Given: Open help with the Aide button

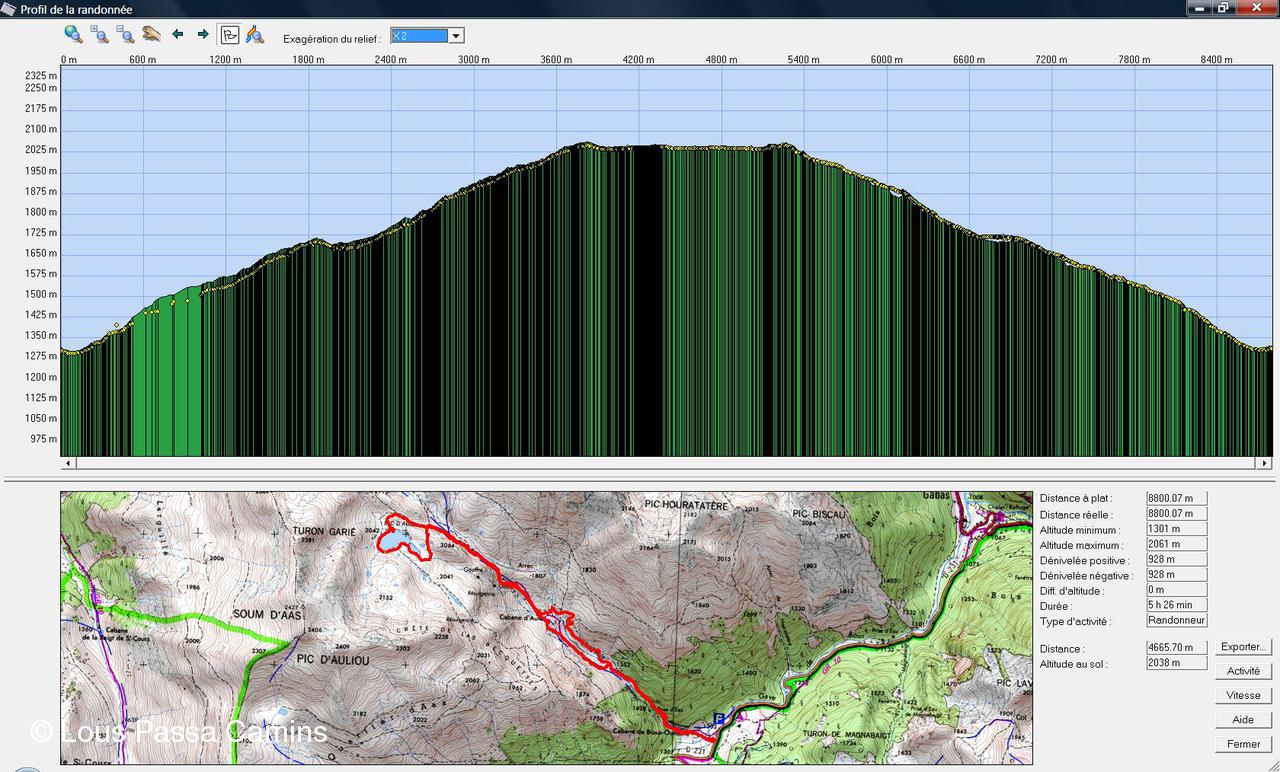Looking at the screenshot, I should tap(1243, 720).
